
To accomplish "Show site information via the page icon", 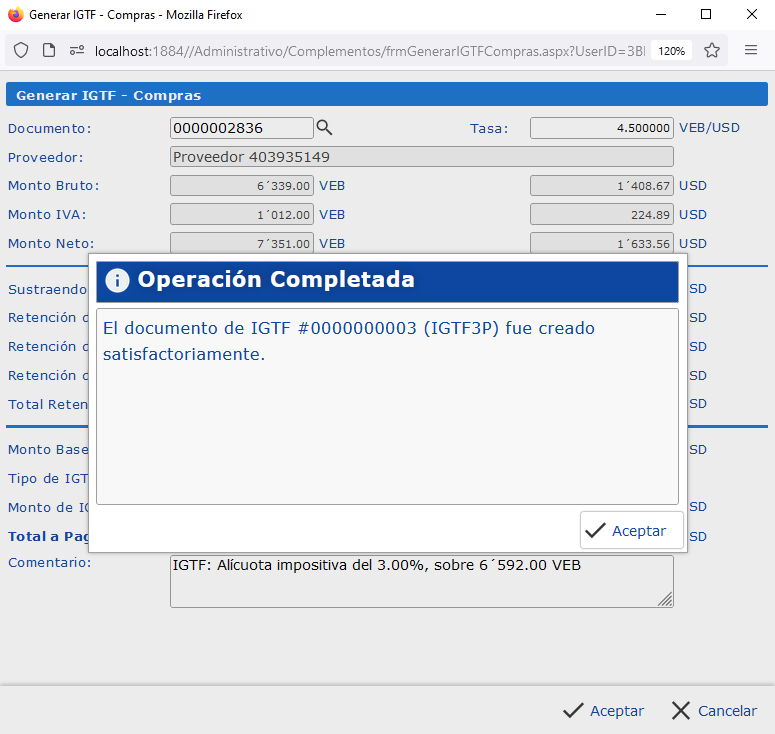I will click(x=49, y=50).
